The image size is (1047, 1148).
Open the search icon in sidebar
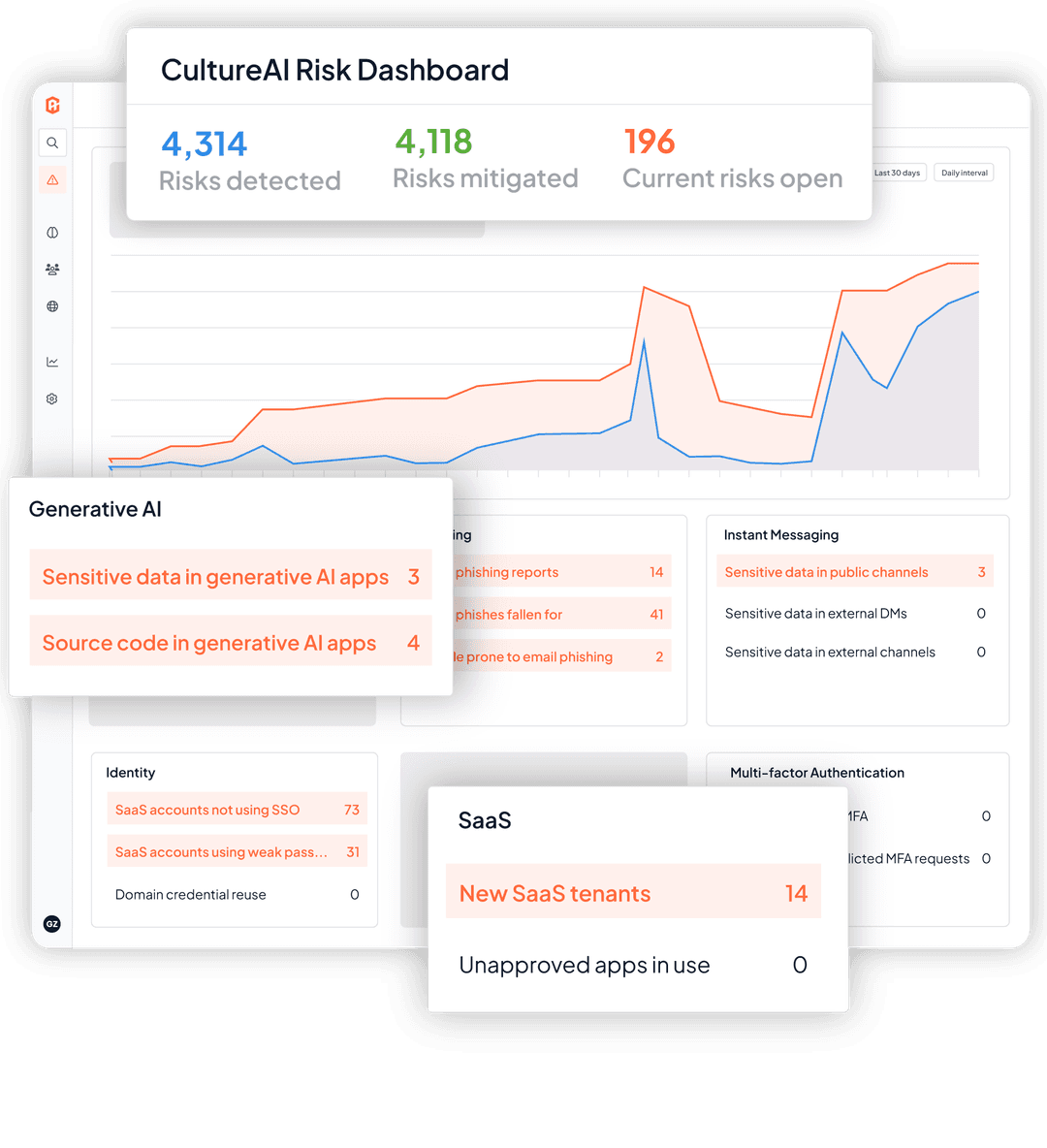tap(52, 143)
